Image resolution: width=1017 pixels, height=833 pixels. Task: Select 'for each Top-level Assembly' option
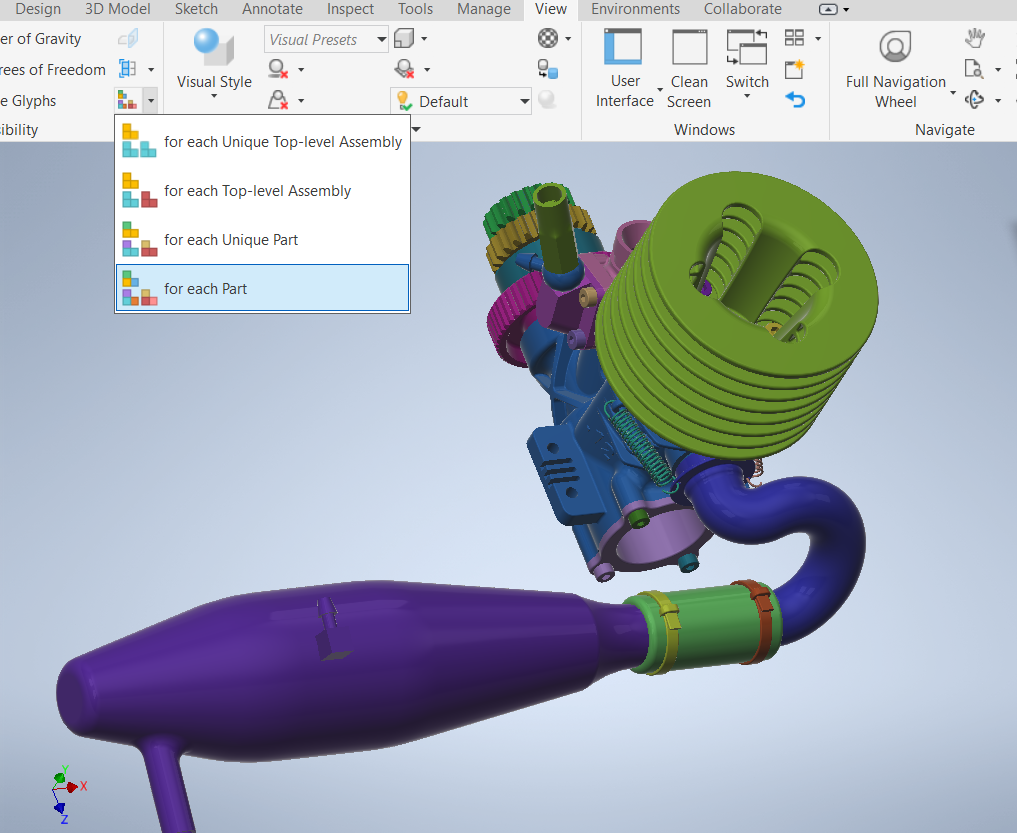(256, 190)
